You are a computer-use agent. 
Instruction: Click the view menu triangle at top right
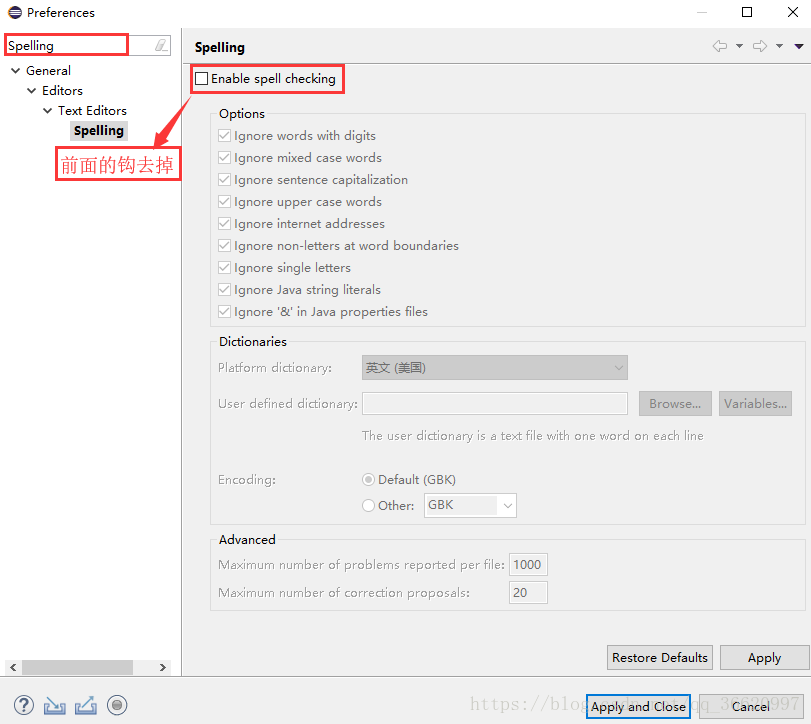click(x=797, y=45)
